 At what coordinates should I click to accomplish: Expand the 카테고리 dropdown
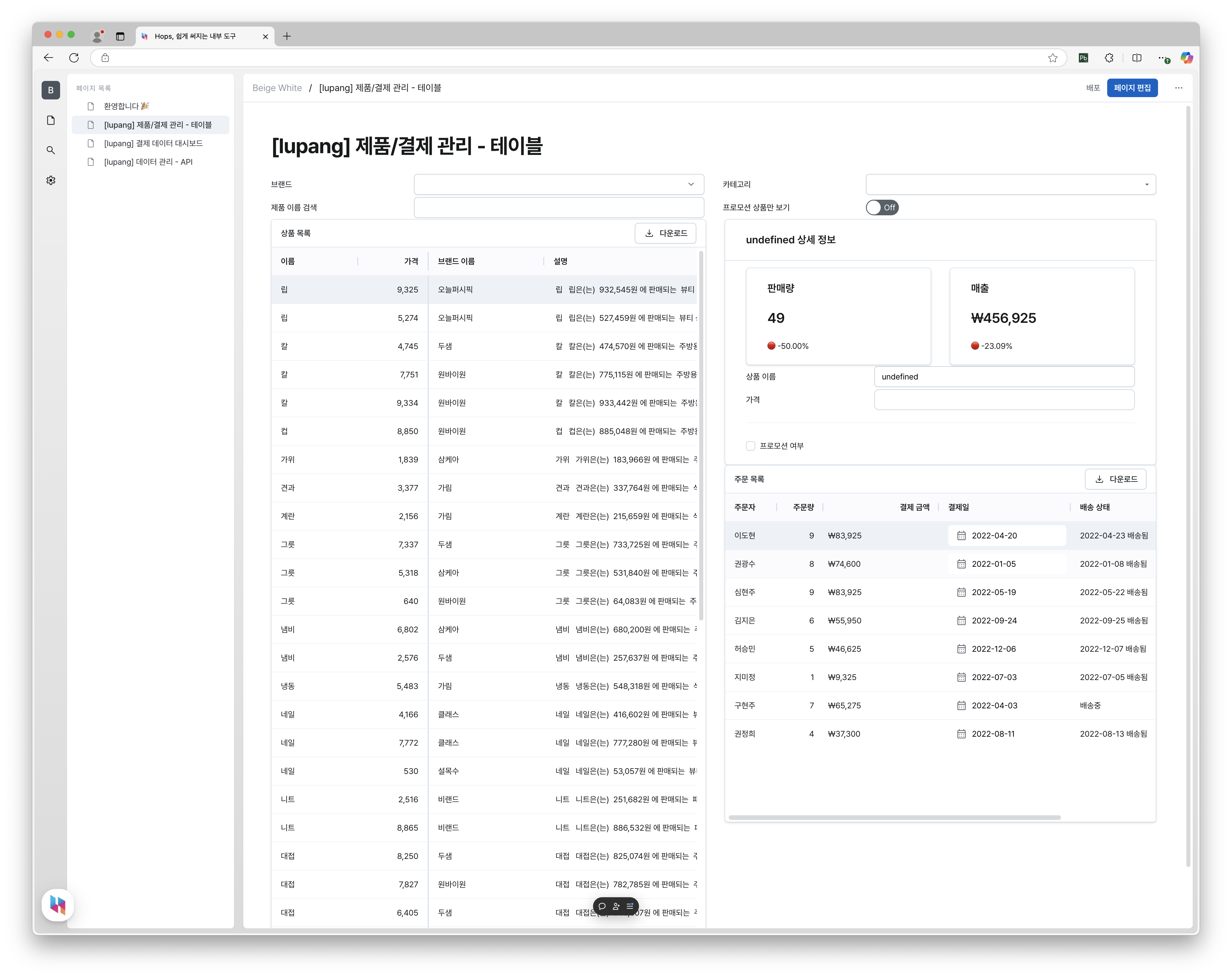[1010, 184]
